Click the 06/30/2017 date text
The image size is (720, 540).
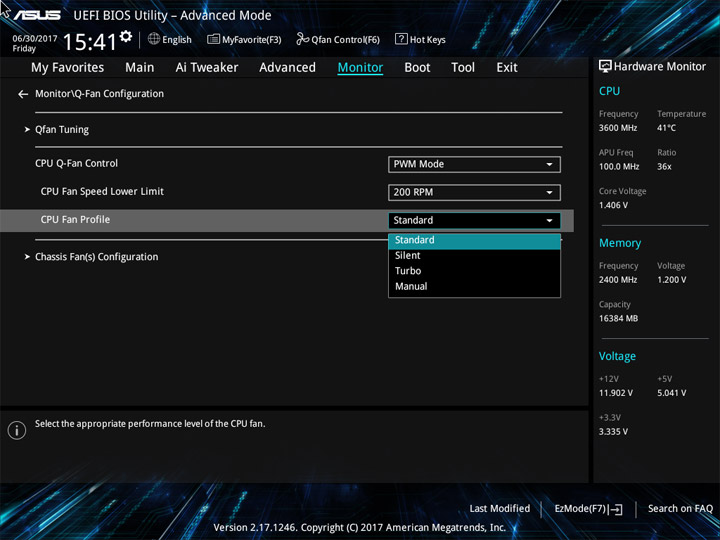tap(35, 39)
